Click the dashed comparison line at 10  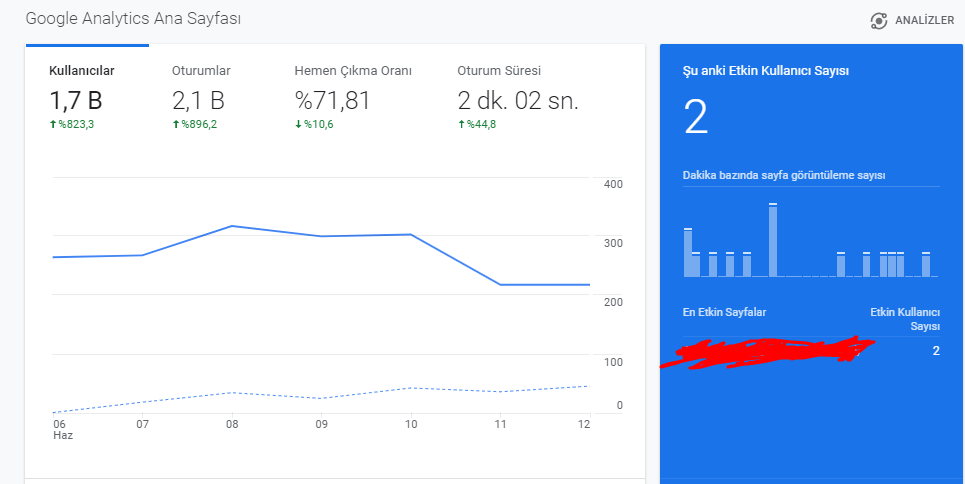coord(411,388)
